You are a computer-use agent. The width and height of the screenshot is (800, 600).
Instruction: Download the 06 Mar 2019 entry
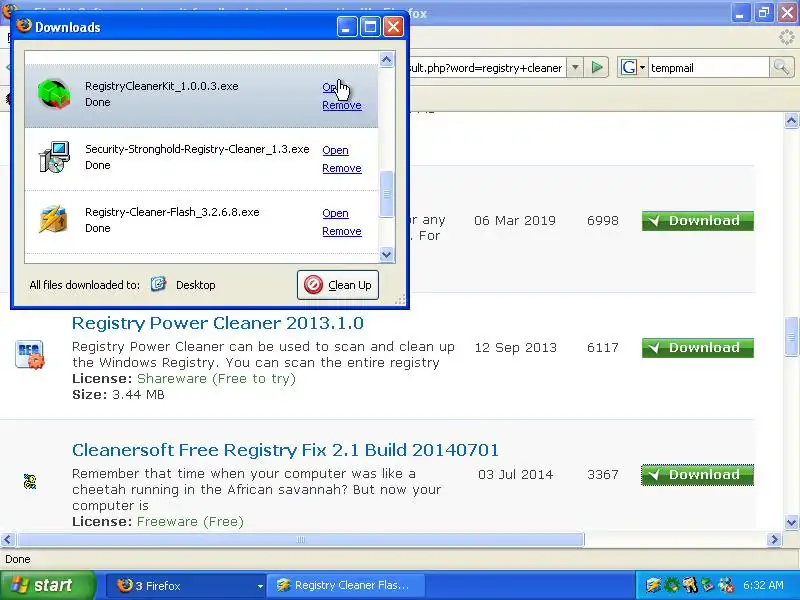pyautogui.click(x=697, y=221)
